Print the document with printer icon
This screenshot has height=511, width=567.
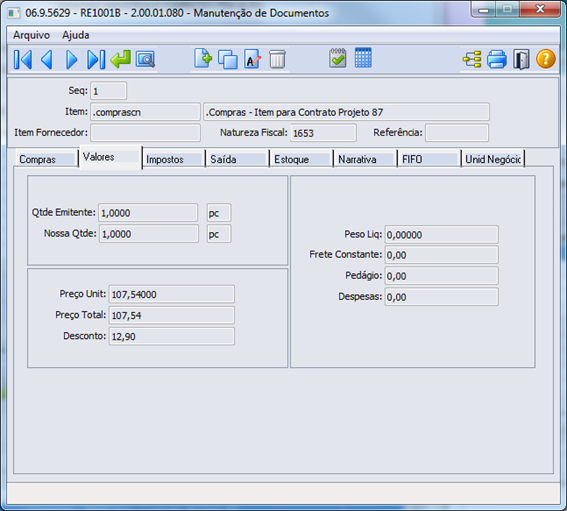coord(497,59)
